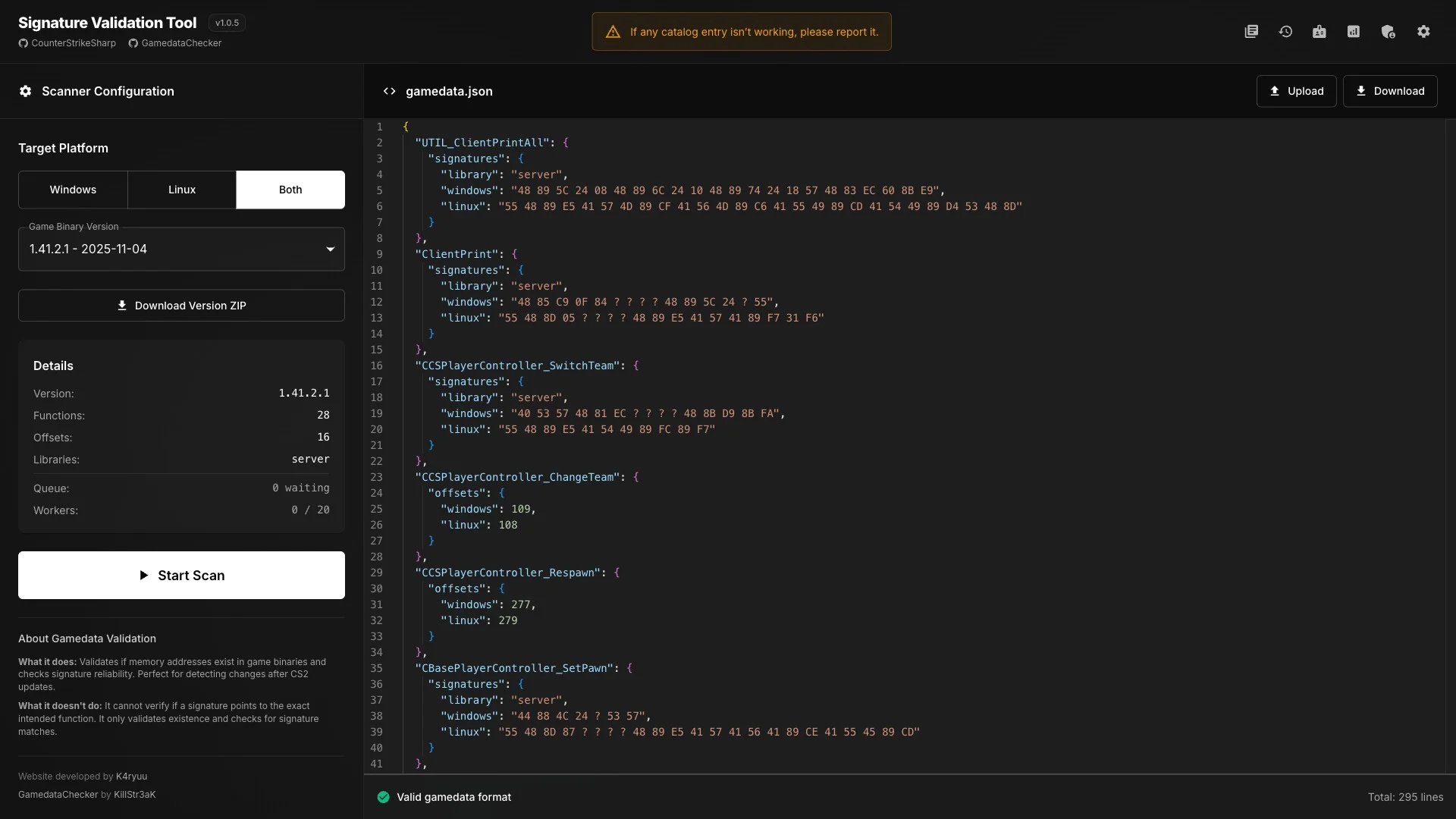
Task: Click "CCSPlayerController_ChangeTeam" key in editor
Action: [x=517, y=477]
